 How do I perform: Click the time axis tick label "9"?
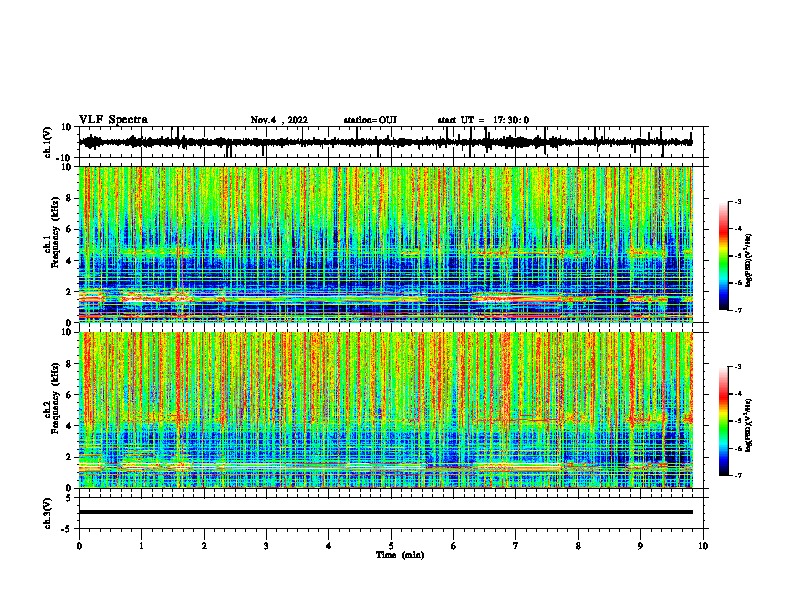coord(640,546)
